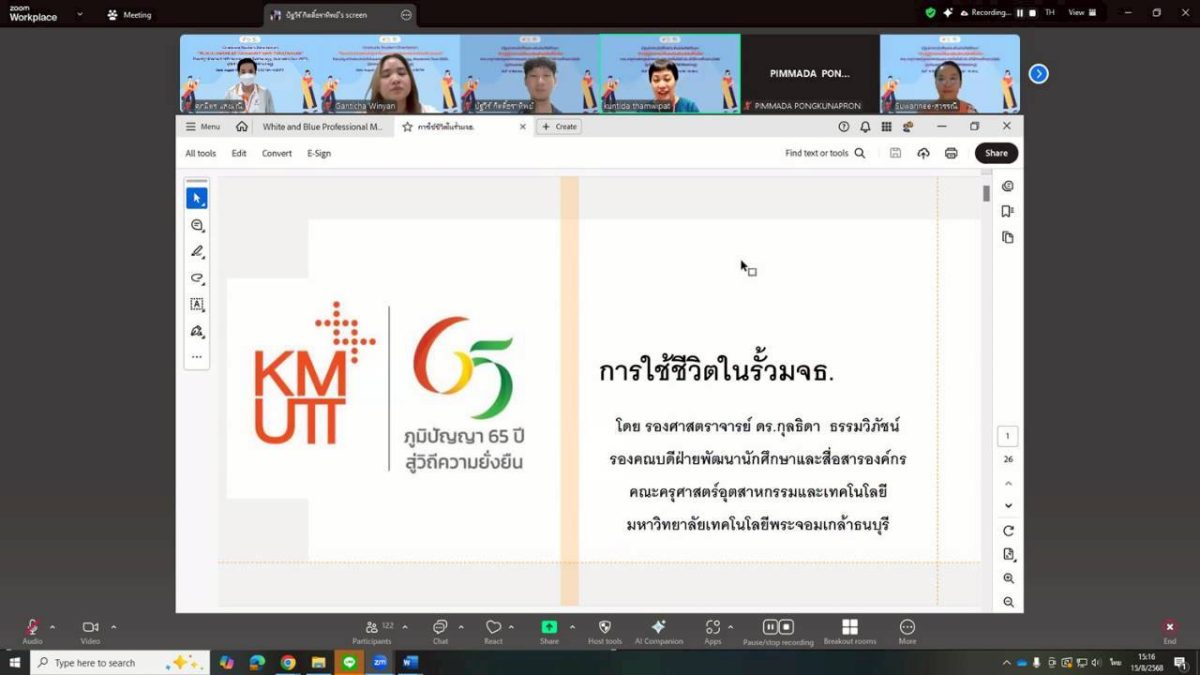Open the Chat panel

coord(440,627)
